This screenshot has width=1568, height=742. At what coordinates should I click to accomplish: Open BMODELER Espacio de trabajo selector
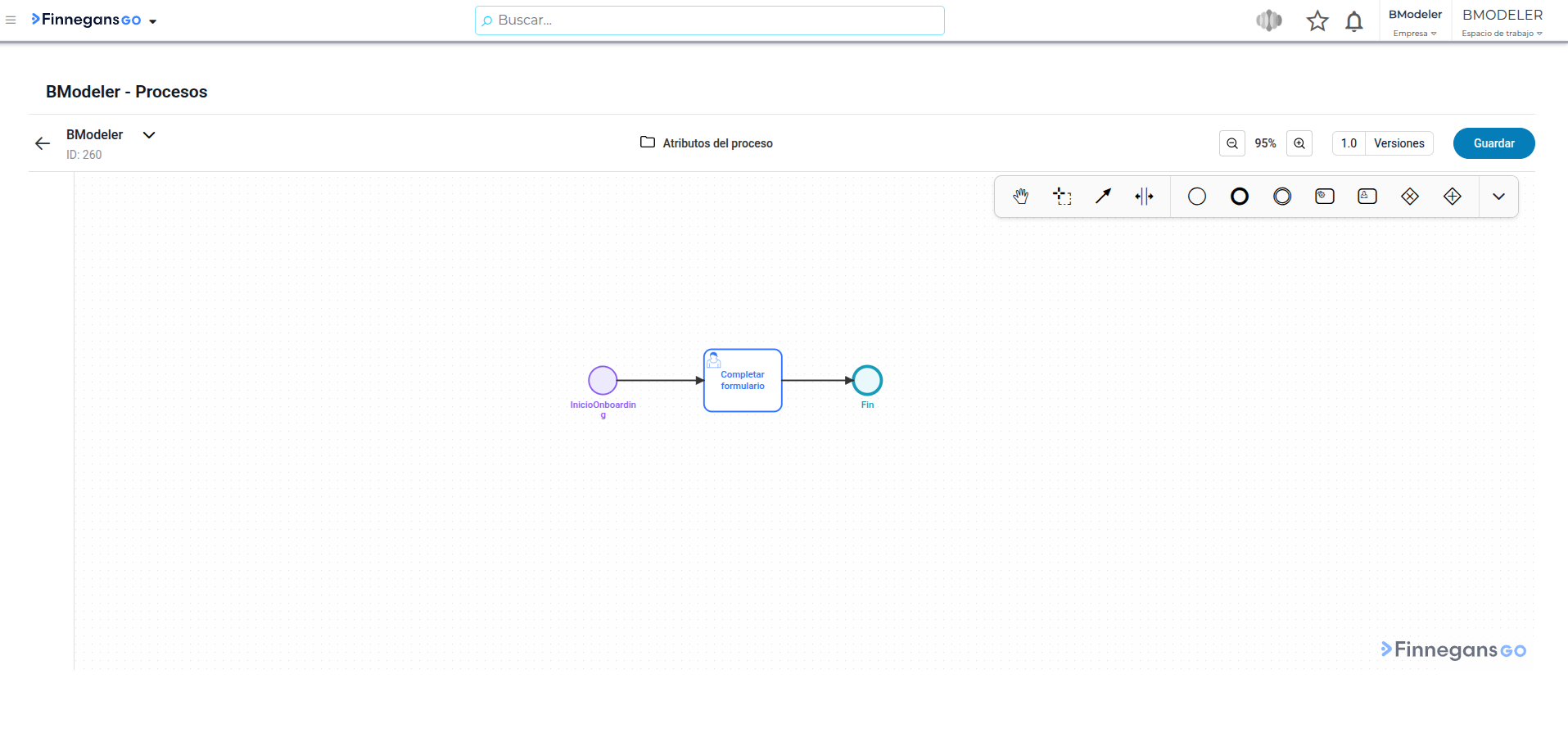click(x=1502, y=22)
